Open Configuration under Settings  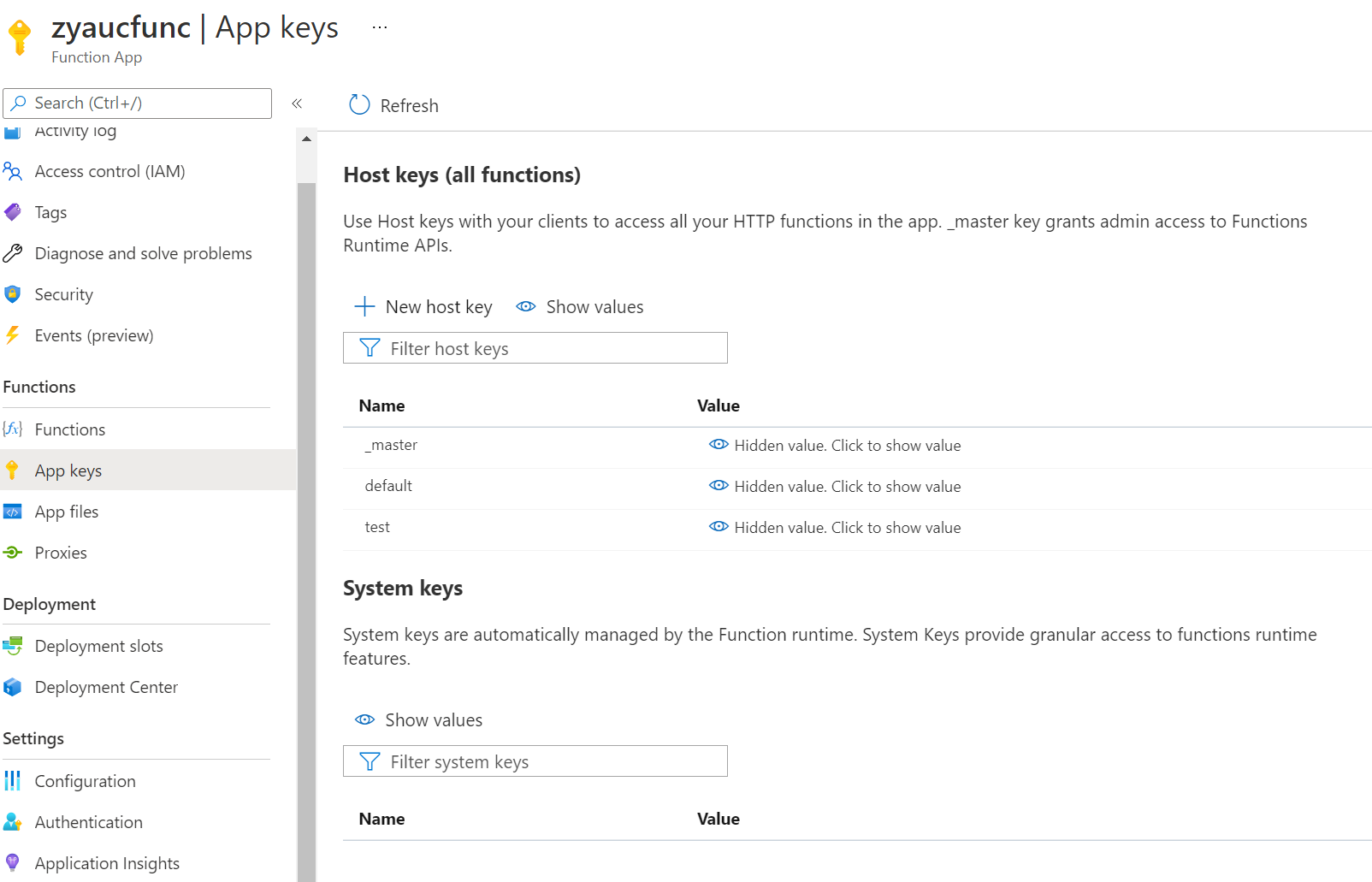tap(85, 780)
